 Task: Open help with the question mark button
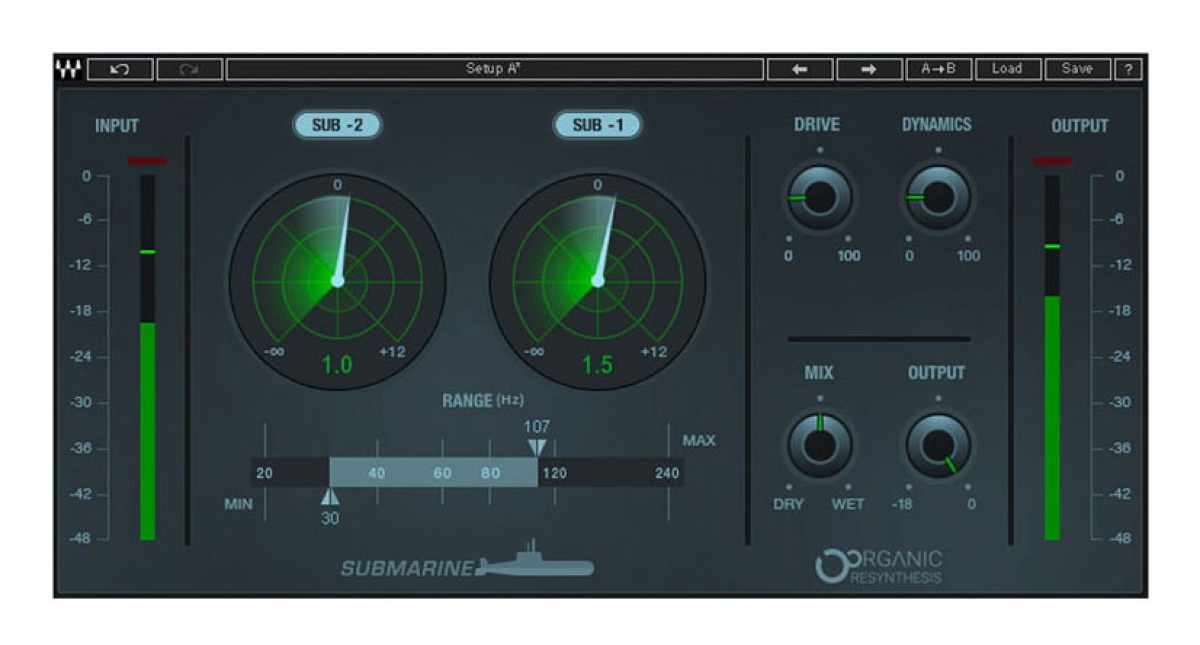click(1129, 69)
